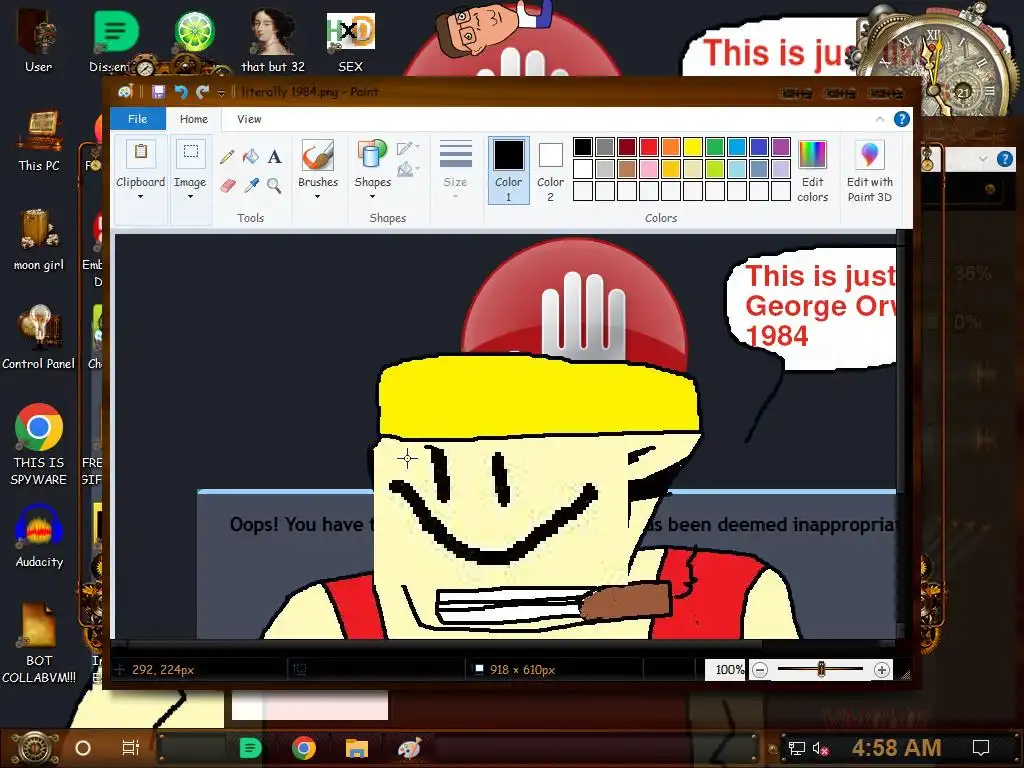Pick the red color swatch
1024x768 pixels.
coord(649,146)
